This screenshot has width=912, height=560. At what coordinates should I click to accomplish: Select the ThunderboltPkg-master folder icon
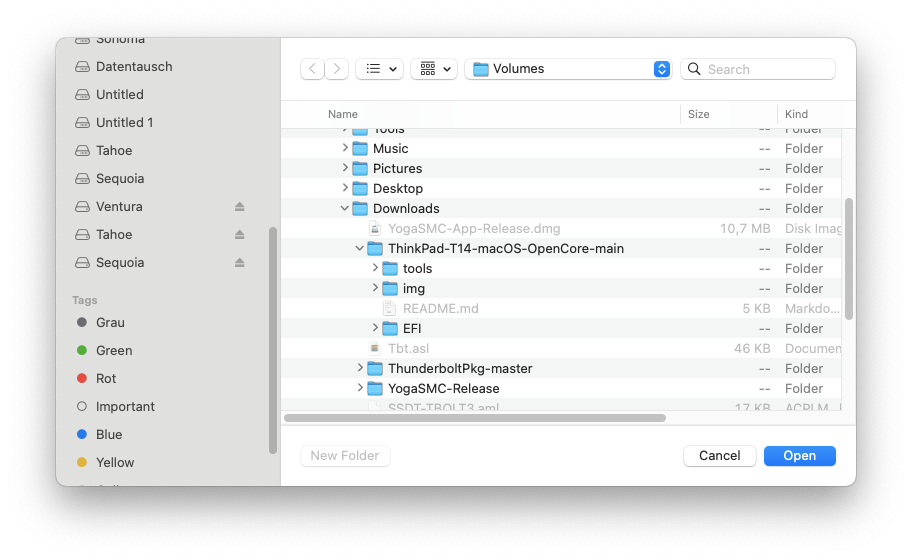(376, 369)
